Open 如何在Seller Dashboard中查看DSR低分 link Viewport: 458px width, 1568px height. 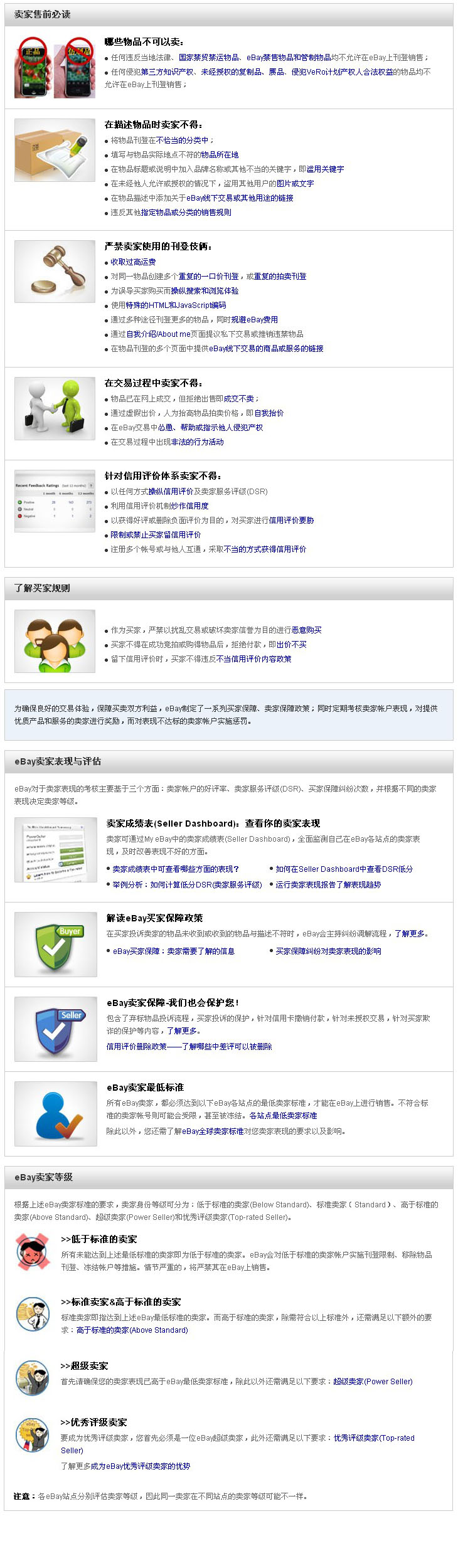tap(344, 869)
